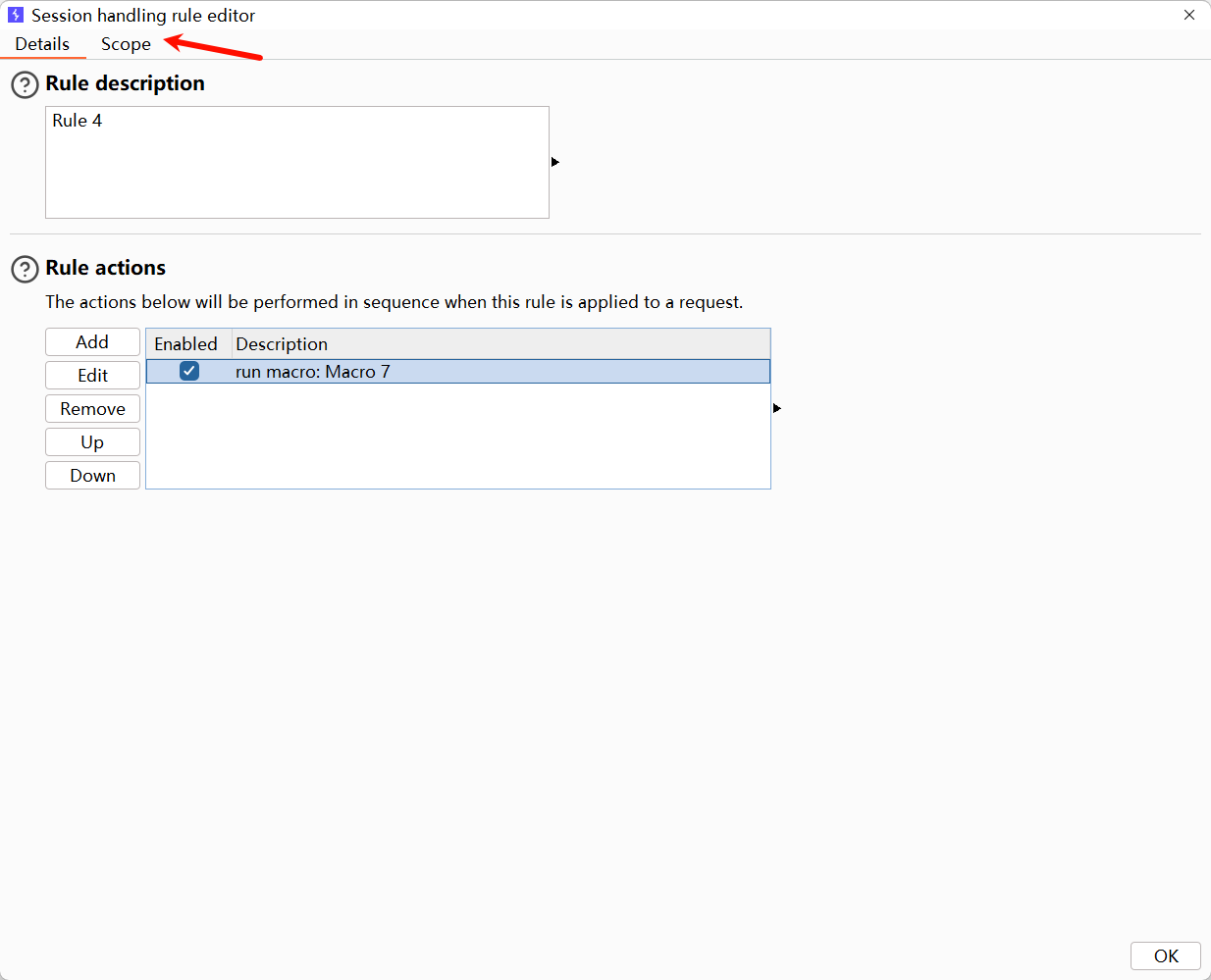Move the action Down

[92, 476]
